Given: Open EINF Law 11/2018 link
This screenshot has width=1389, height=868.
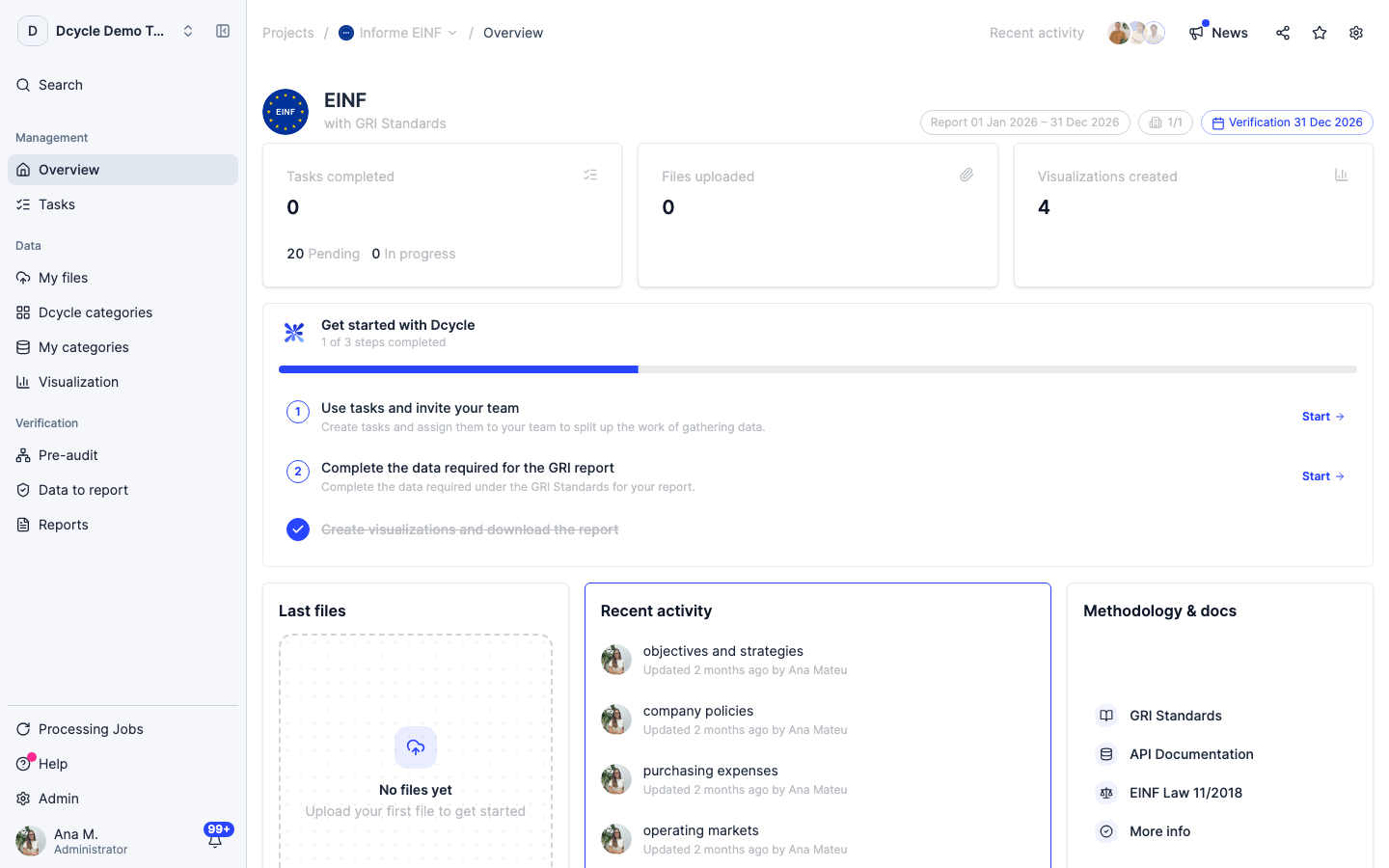Looking at the screenshot, I should [x=1185, y=793].
